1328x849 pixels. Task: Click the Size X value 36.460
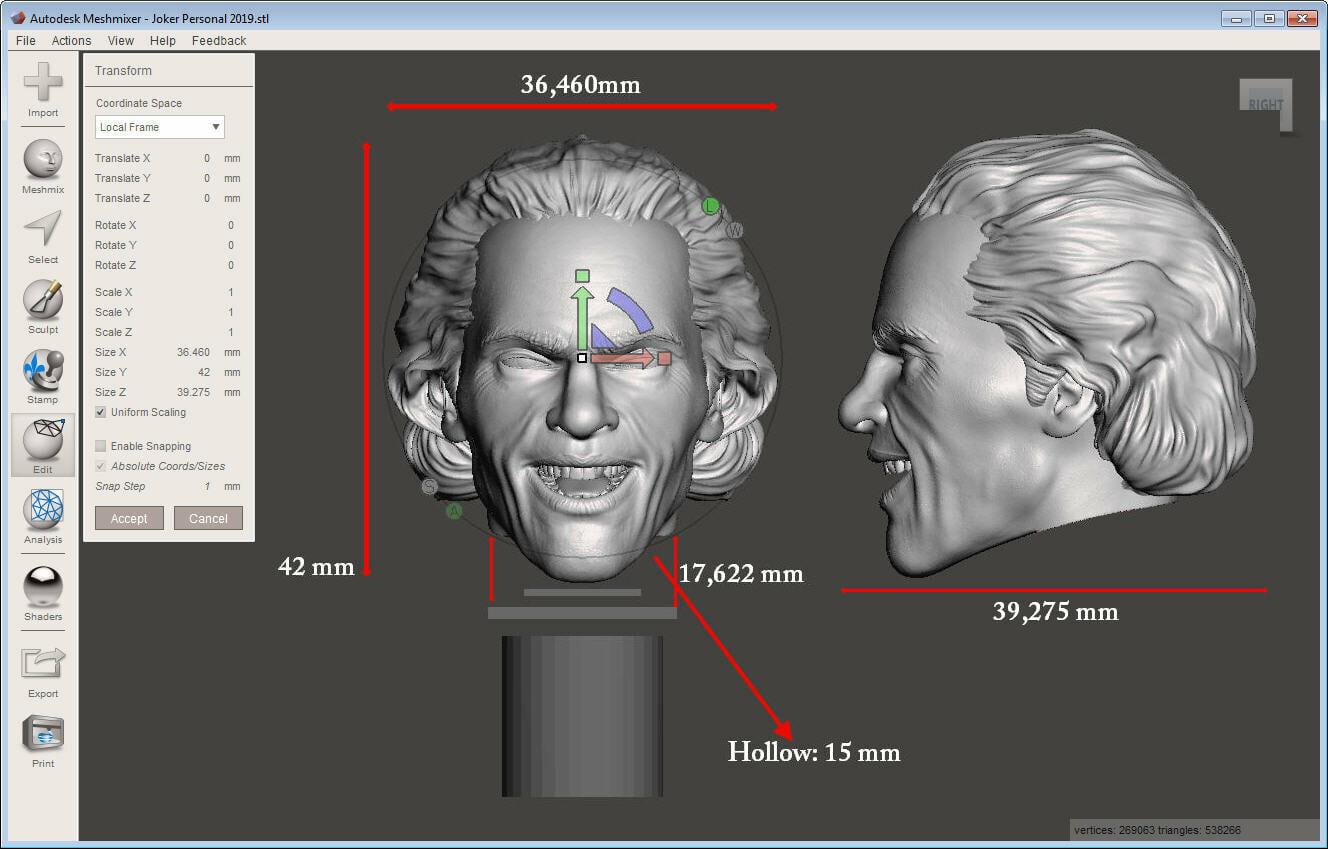[193, 352]
